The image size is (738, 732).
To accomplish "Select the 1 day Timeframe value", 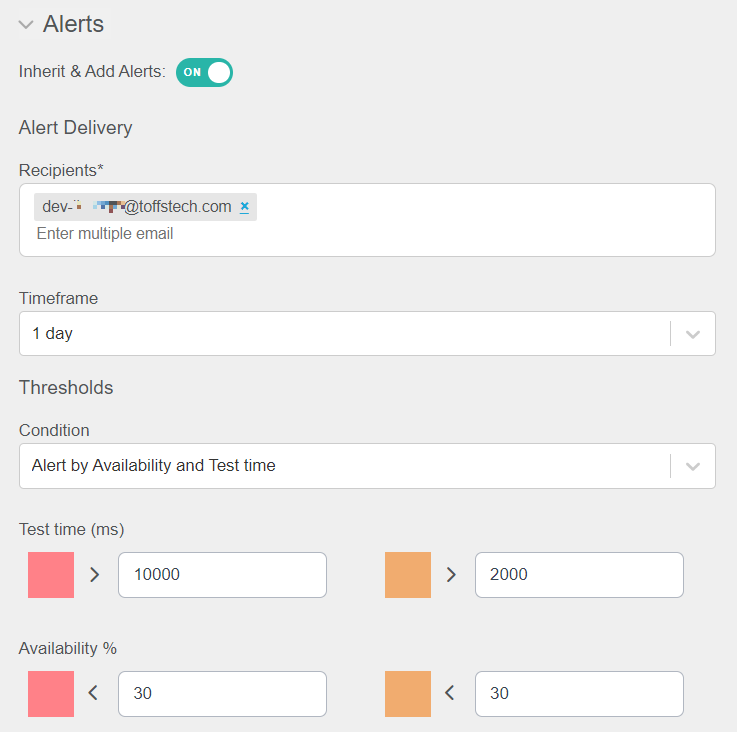I will [x=340, y=334].
